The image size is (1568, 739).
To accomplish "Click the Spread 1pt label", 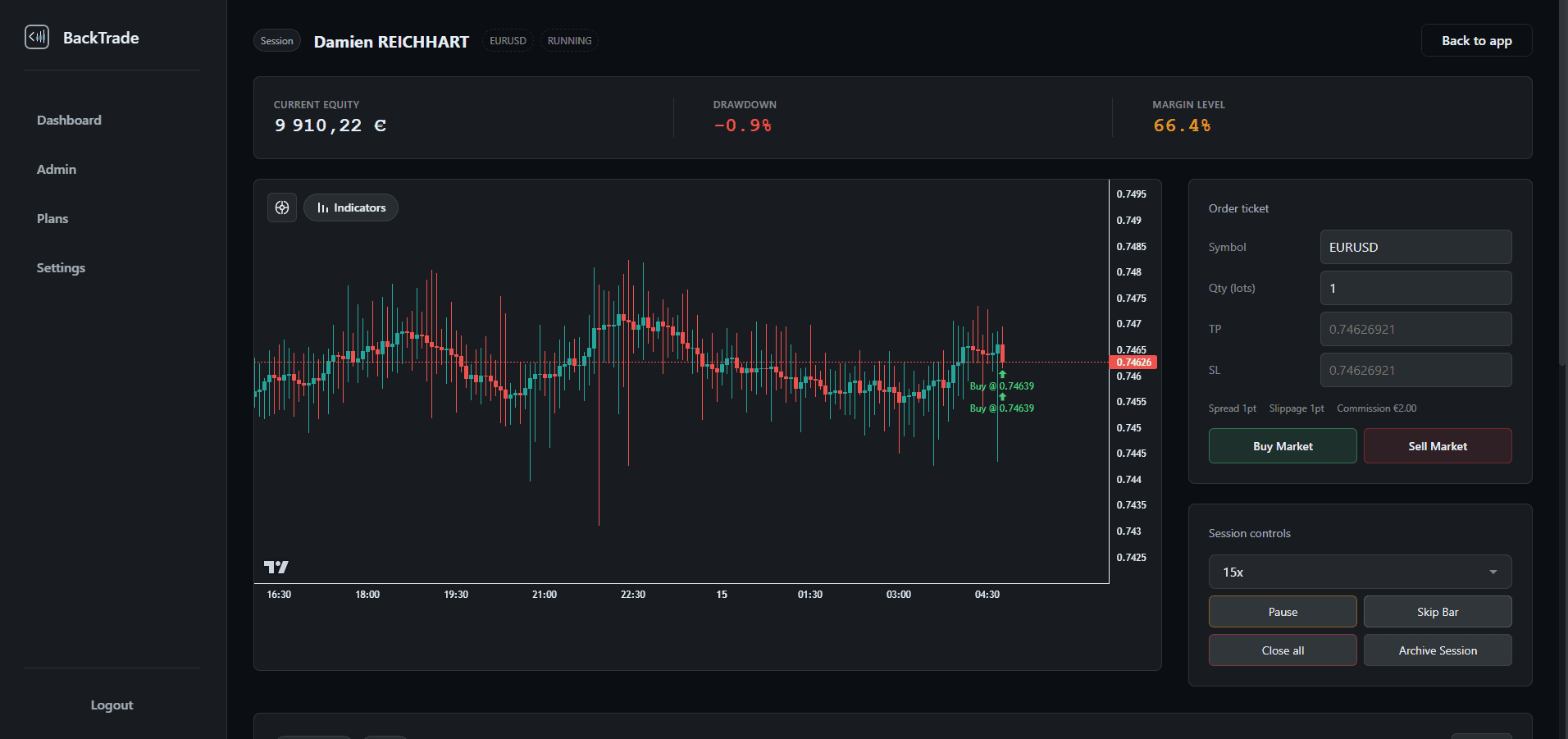I will (x=1232, y=408).
